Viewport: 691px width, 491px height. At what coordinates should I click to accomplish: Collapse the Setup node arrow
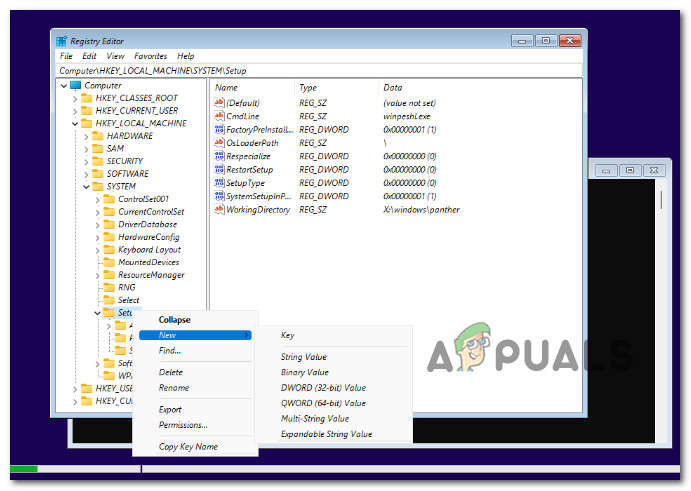tap(97, 313)
